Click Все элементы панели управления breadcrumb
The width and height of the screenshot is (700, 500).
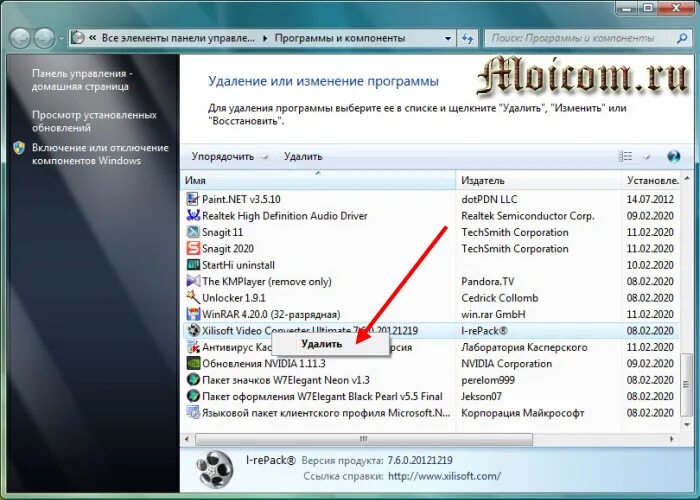[178, 38]
